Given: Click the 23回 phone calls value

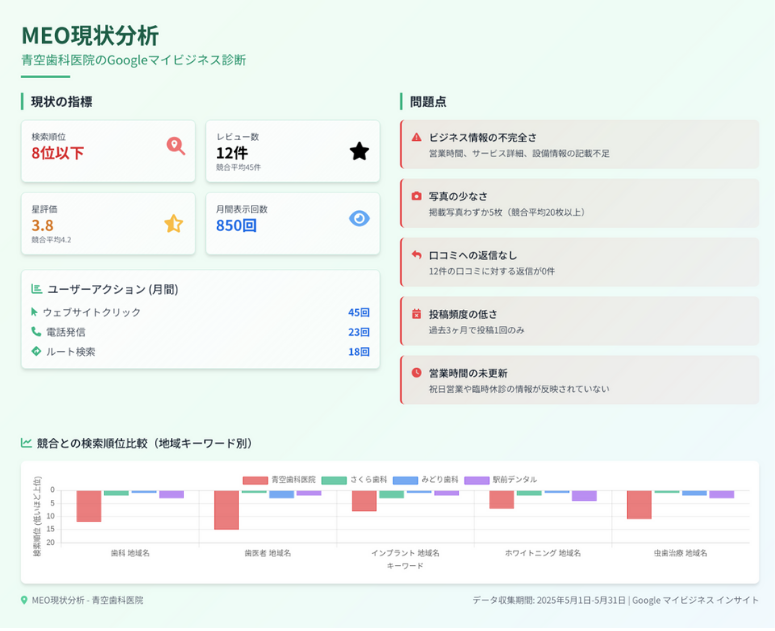Looking at the screenshot, I should tap(359, 332).
